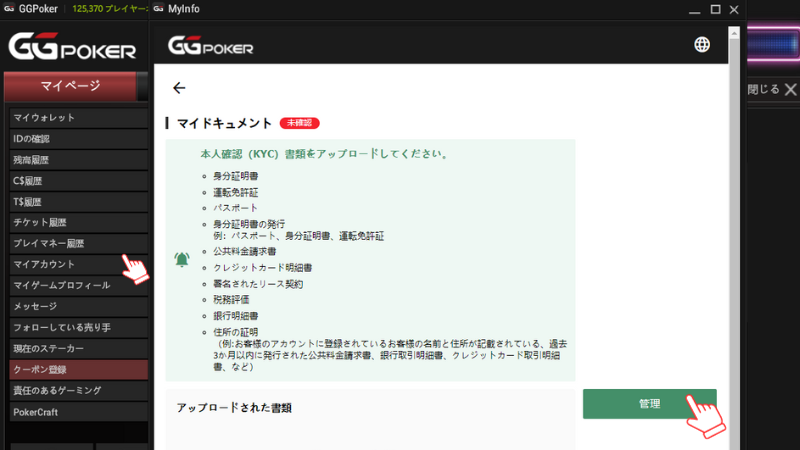Click the X icon beside 閉じる
This screenshot has height=450, width=800.
(x=791, y=90)
